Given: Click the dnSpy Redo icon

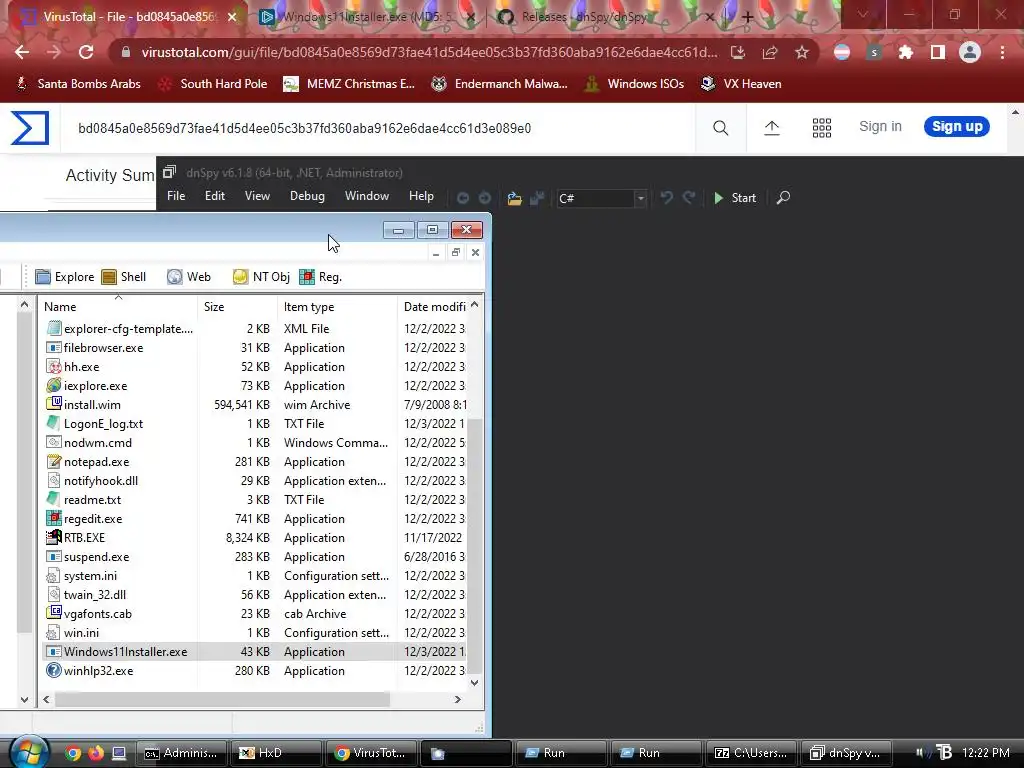Looking at the screenshot, I should 689,197.
